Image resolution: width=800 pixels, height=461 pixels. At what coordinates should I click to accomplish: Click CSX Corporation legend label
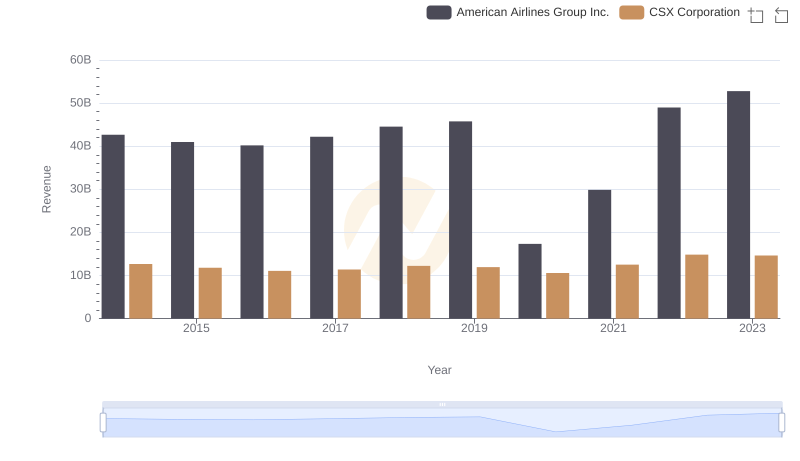point(694,12)
